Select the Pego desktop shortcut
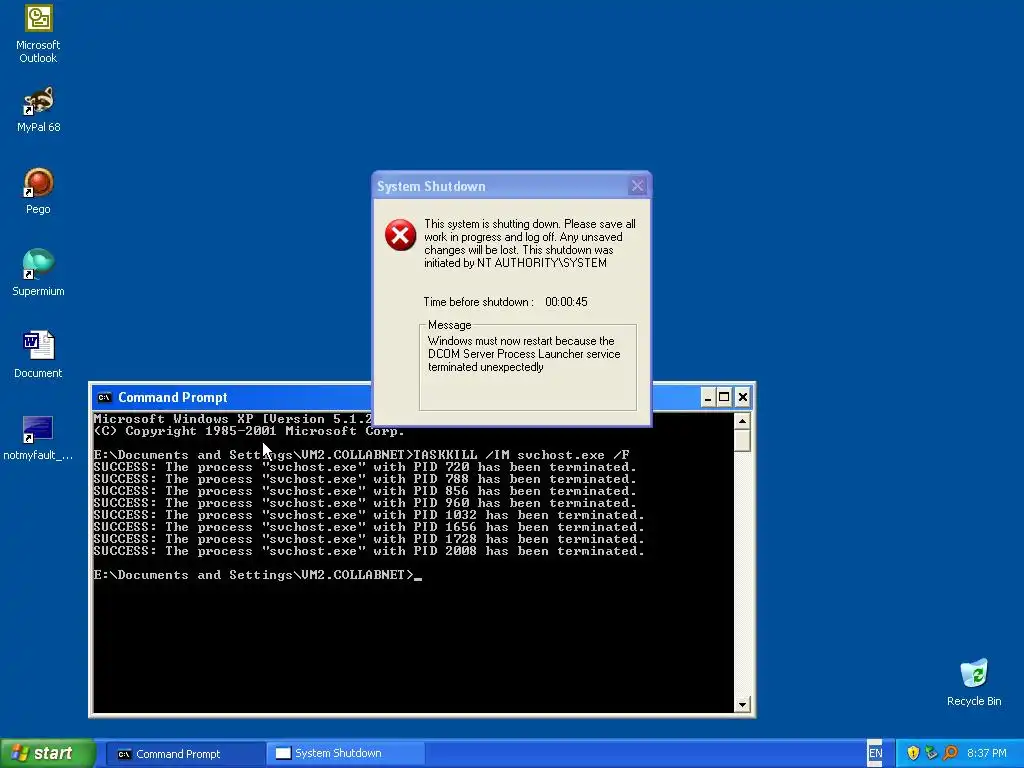The height and width of the screenshot is (768, 1024). [38, 191]
